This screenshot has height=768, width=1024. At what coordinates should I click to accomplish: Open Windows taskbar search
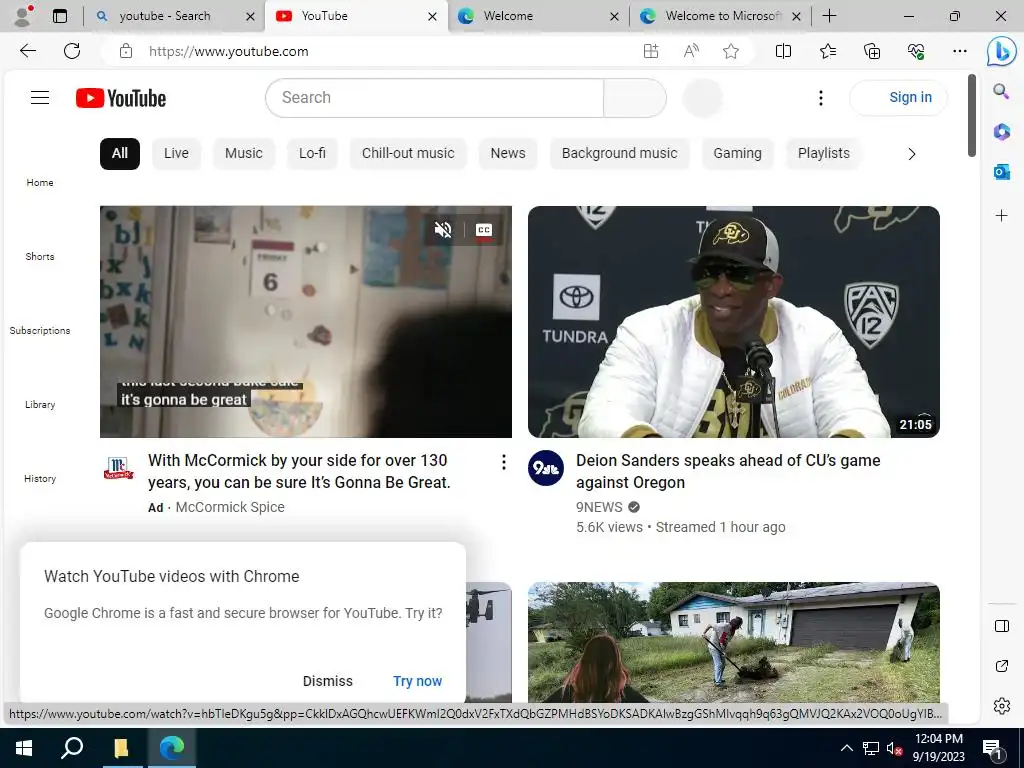click(72, 748)
